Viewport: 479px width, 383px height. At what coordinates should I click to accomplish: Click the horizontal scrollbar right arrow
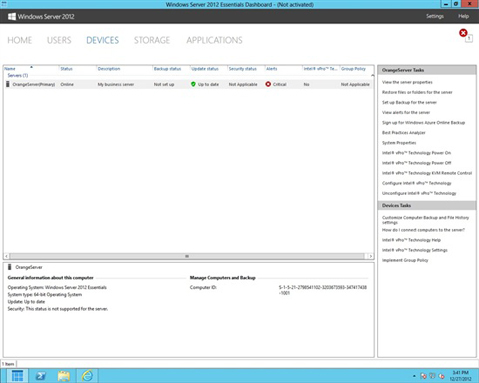(x=370, y=256)
